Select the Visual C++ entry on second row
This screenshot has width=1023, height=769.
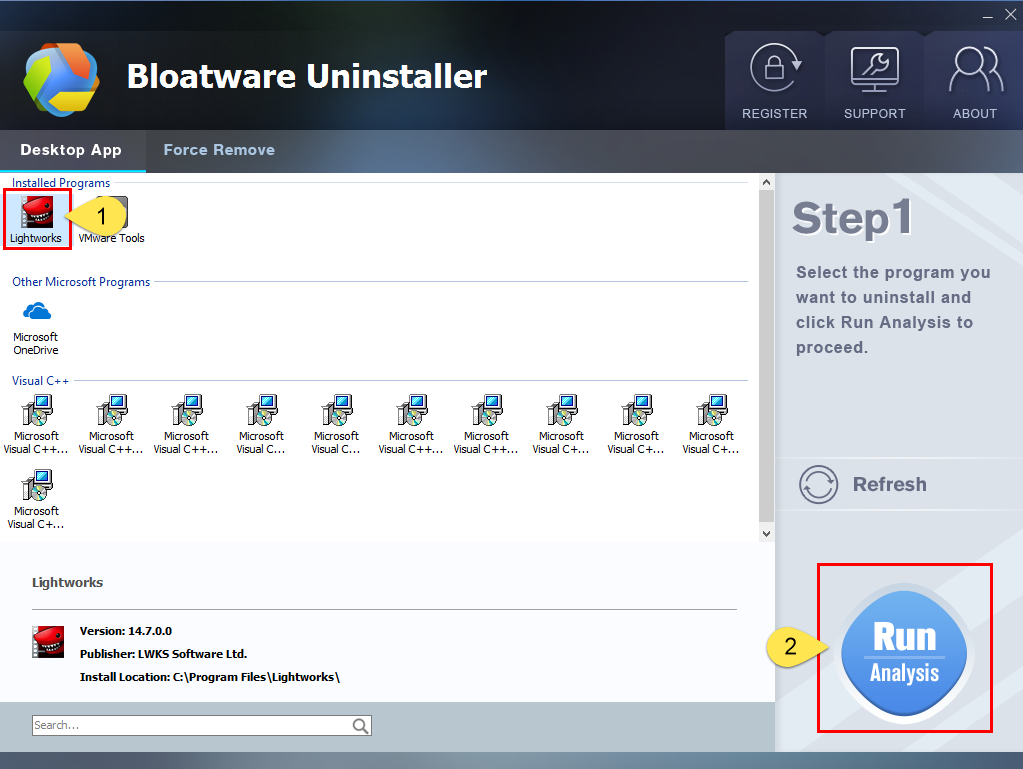[37, 499]
